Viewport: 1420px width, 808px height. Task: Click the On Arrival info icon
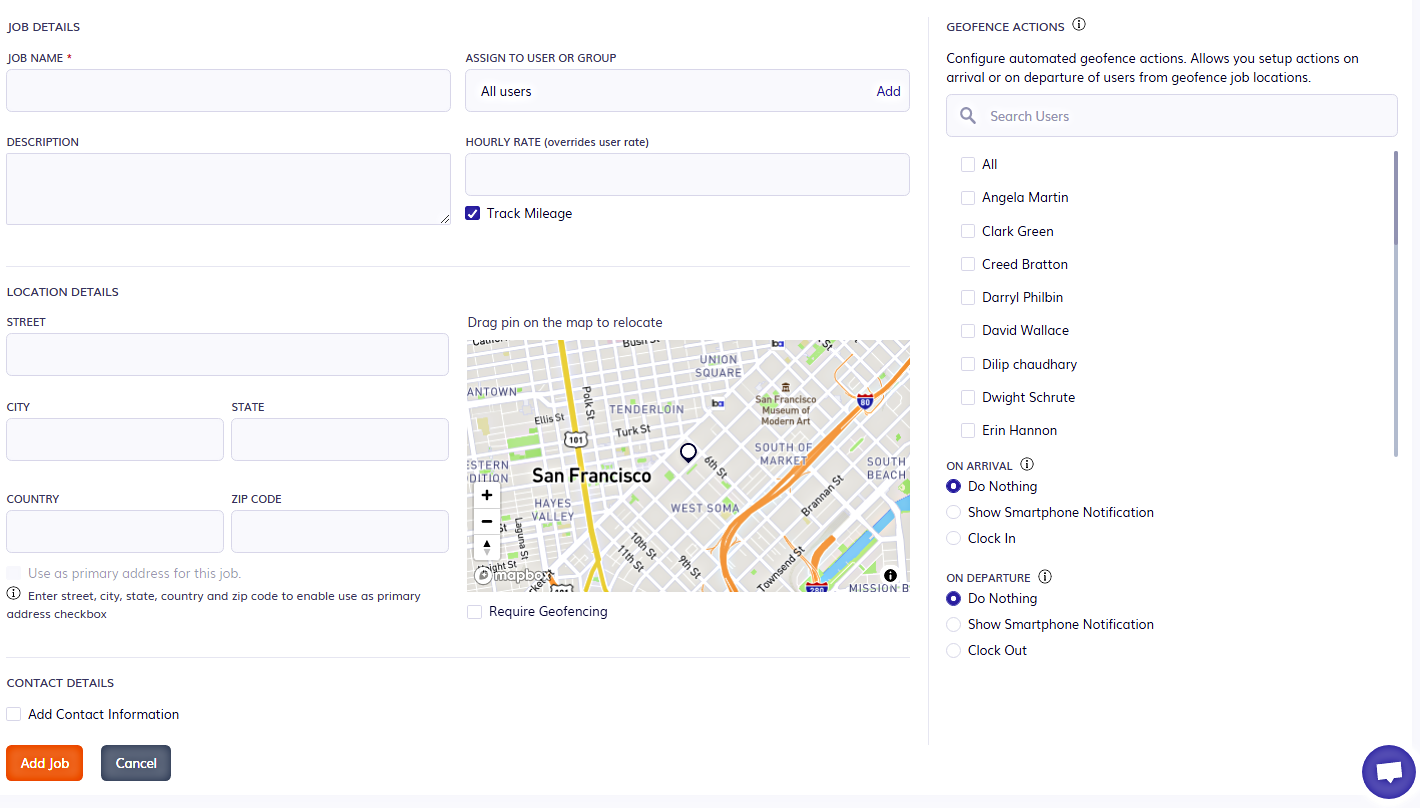click(1027, 464)
